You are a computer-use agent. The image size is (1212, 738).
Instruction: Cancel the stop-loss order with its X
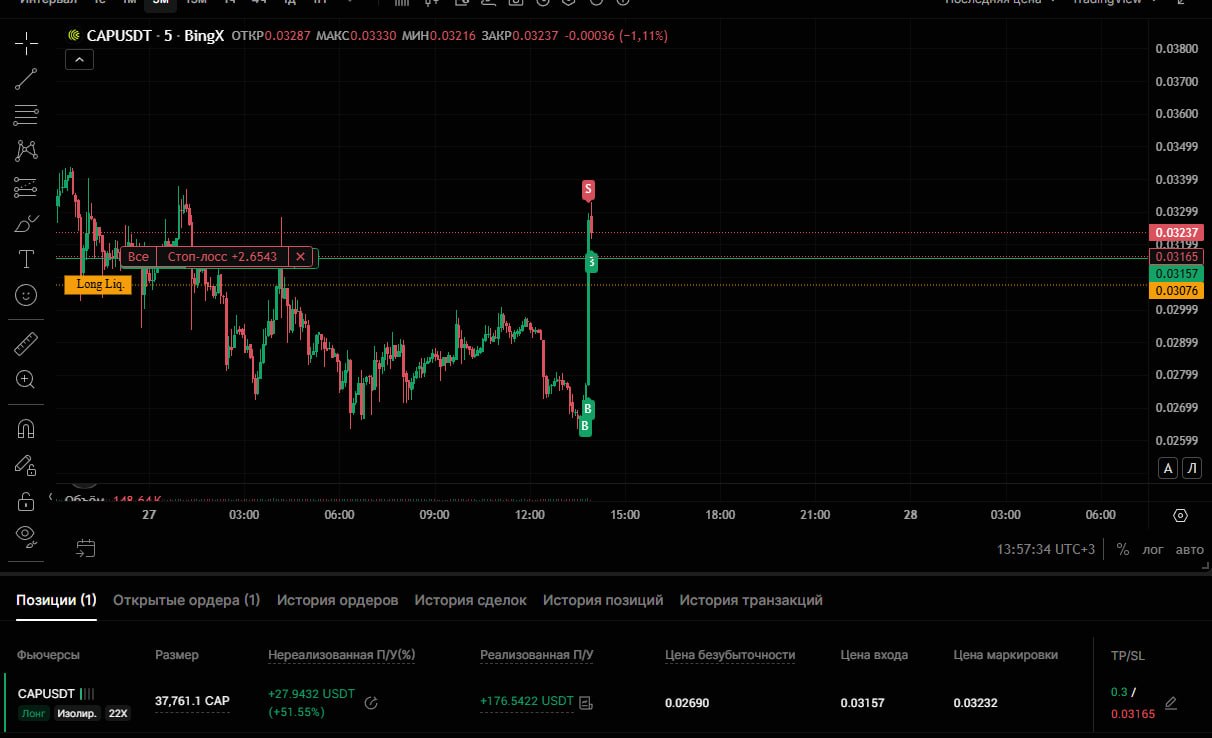(x=300, y=257)
